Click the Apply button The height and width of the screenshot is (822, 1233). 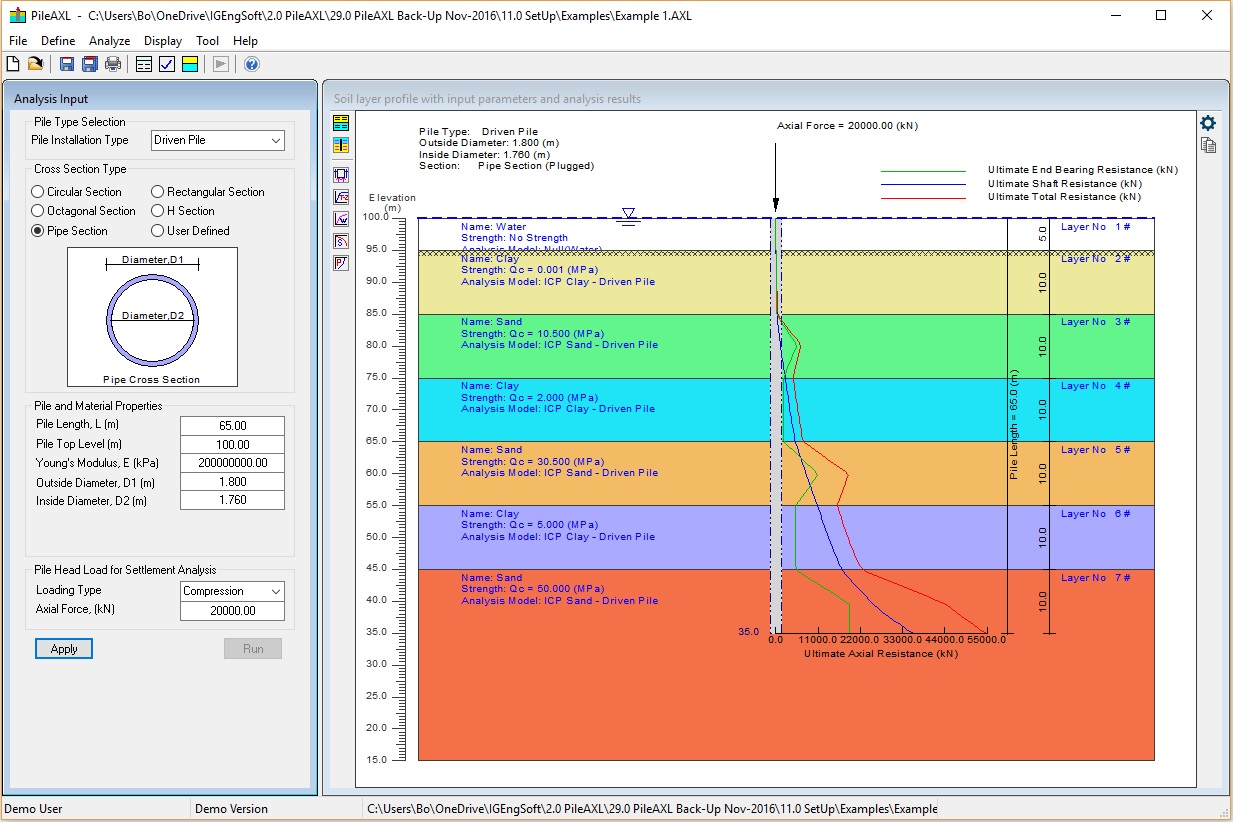[64, 649]
